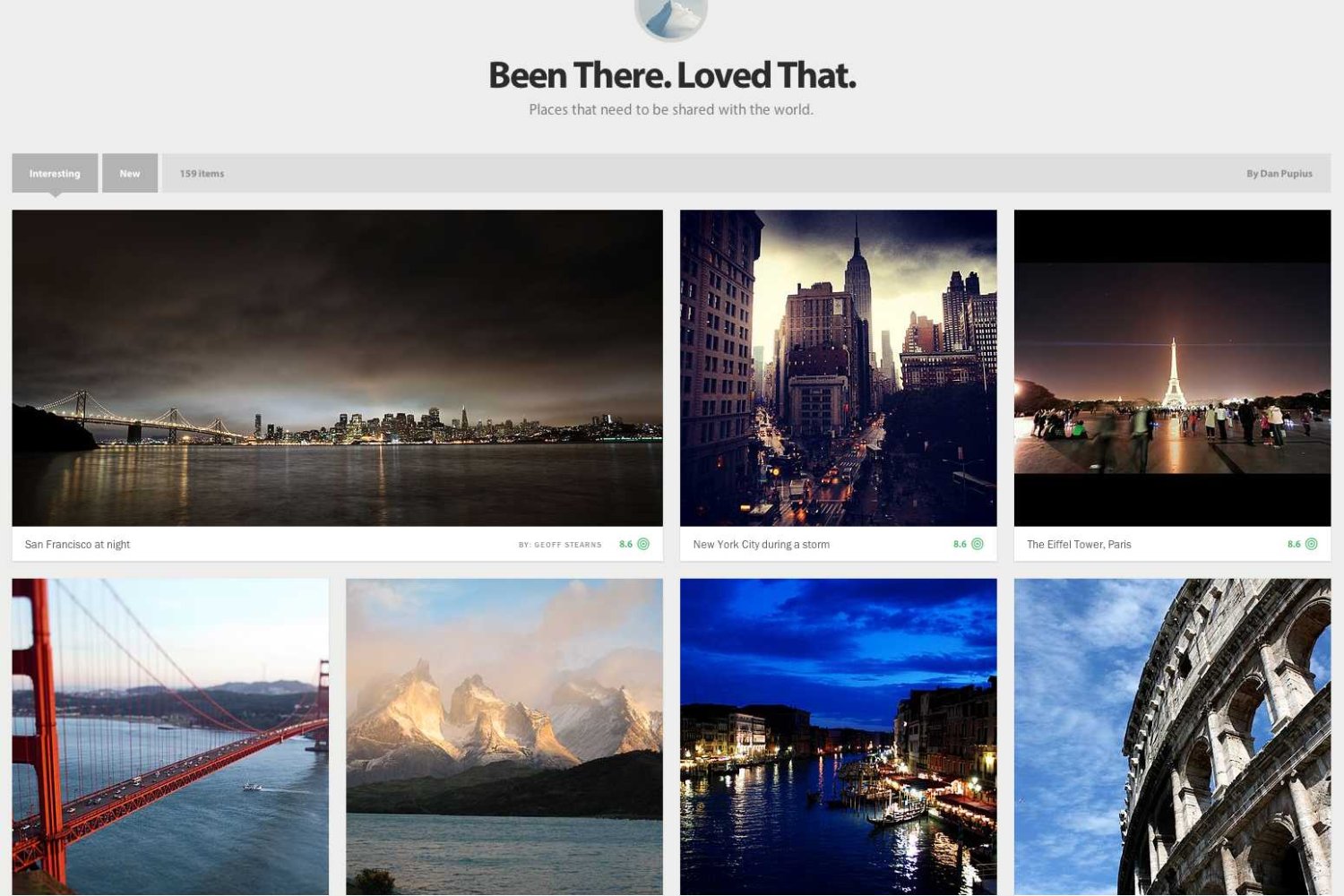Open the Geoff Stearns photographer link
This screenshot has height=896, width=1344.
[x=560, y=545]
